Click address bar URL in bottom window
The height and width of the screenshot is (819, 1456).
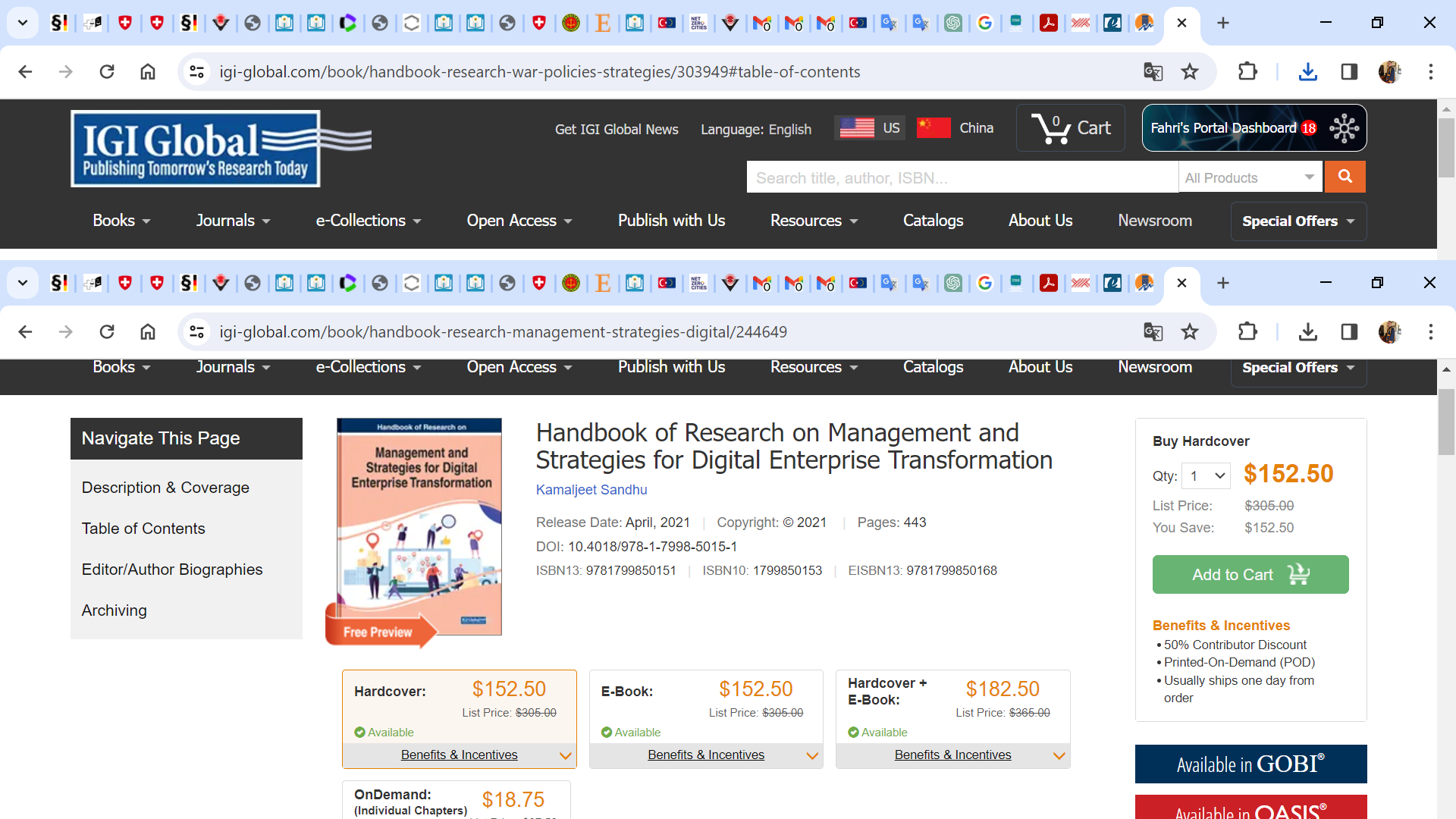[x=504, y=332]
